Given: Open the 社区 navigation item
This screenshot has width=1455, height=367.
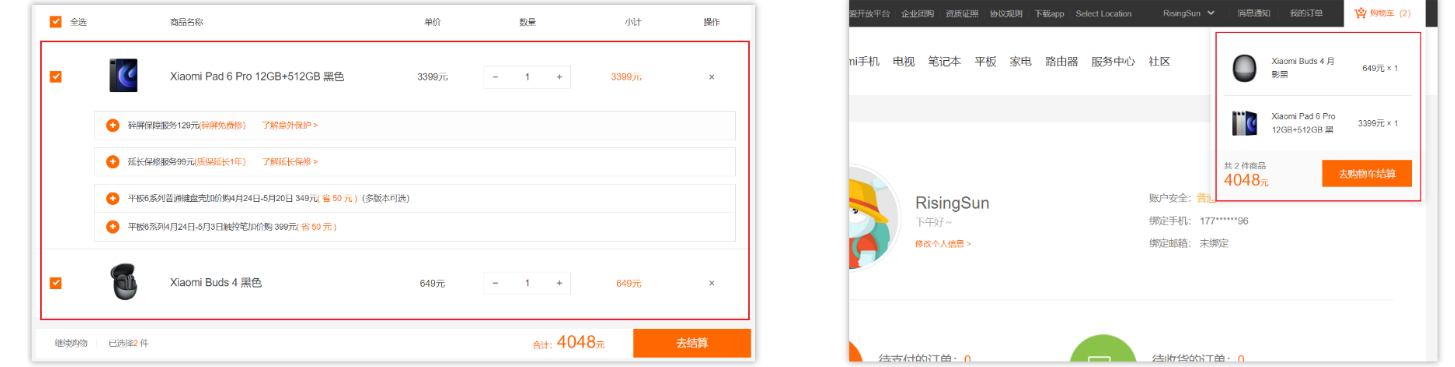Looking at the screenshot, I should coord(1159,61).
